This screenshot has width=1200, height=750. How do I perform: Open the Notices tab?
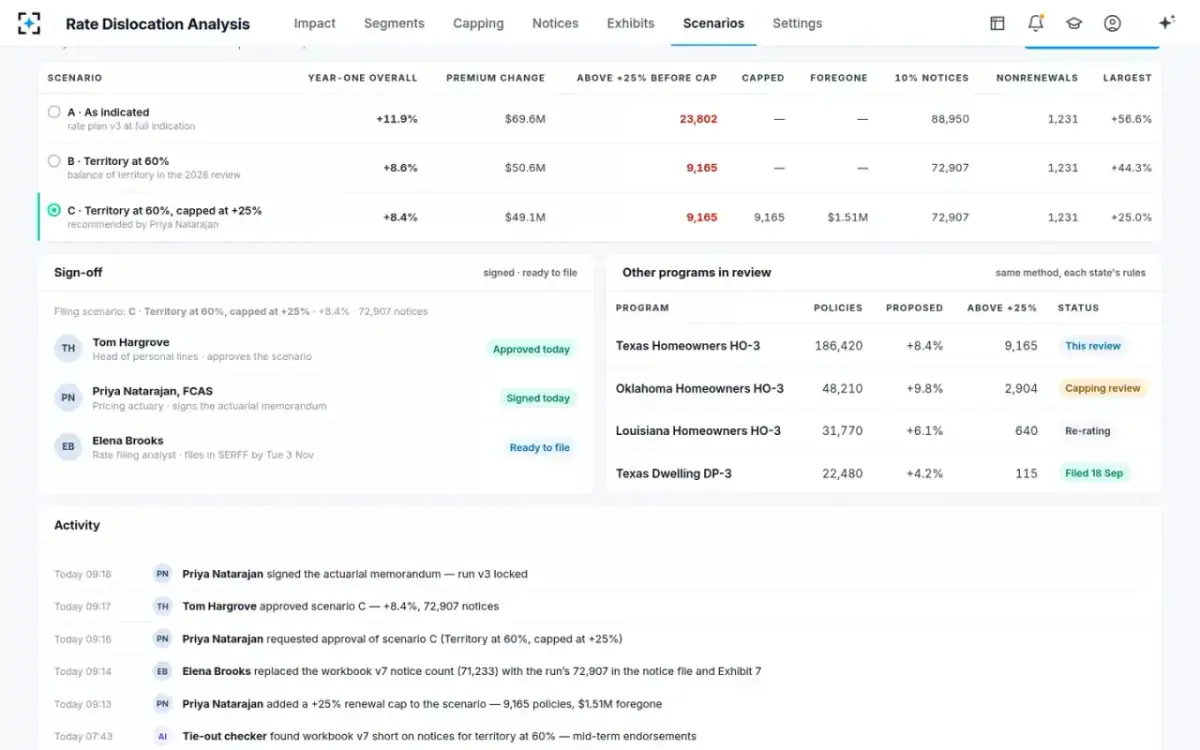point(555,23)
